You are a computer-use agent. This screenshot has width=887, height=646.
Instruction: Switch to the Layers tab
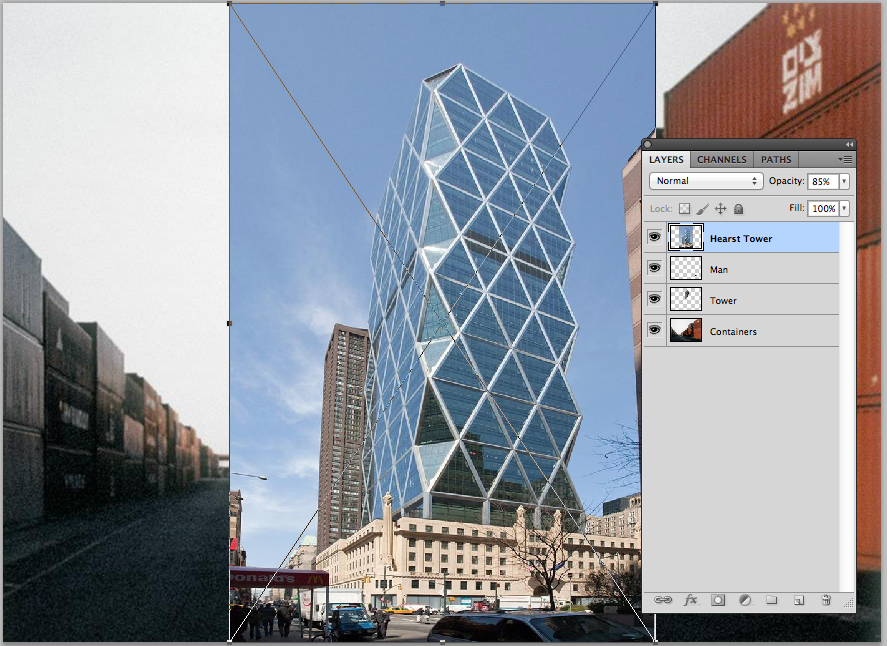(x=666, y=160)
